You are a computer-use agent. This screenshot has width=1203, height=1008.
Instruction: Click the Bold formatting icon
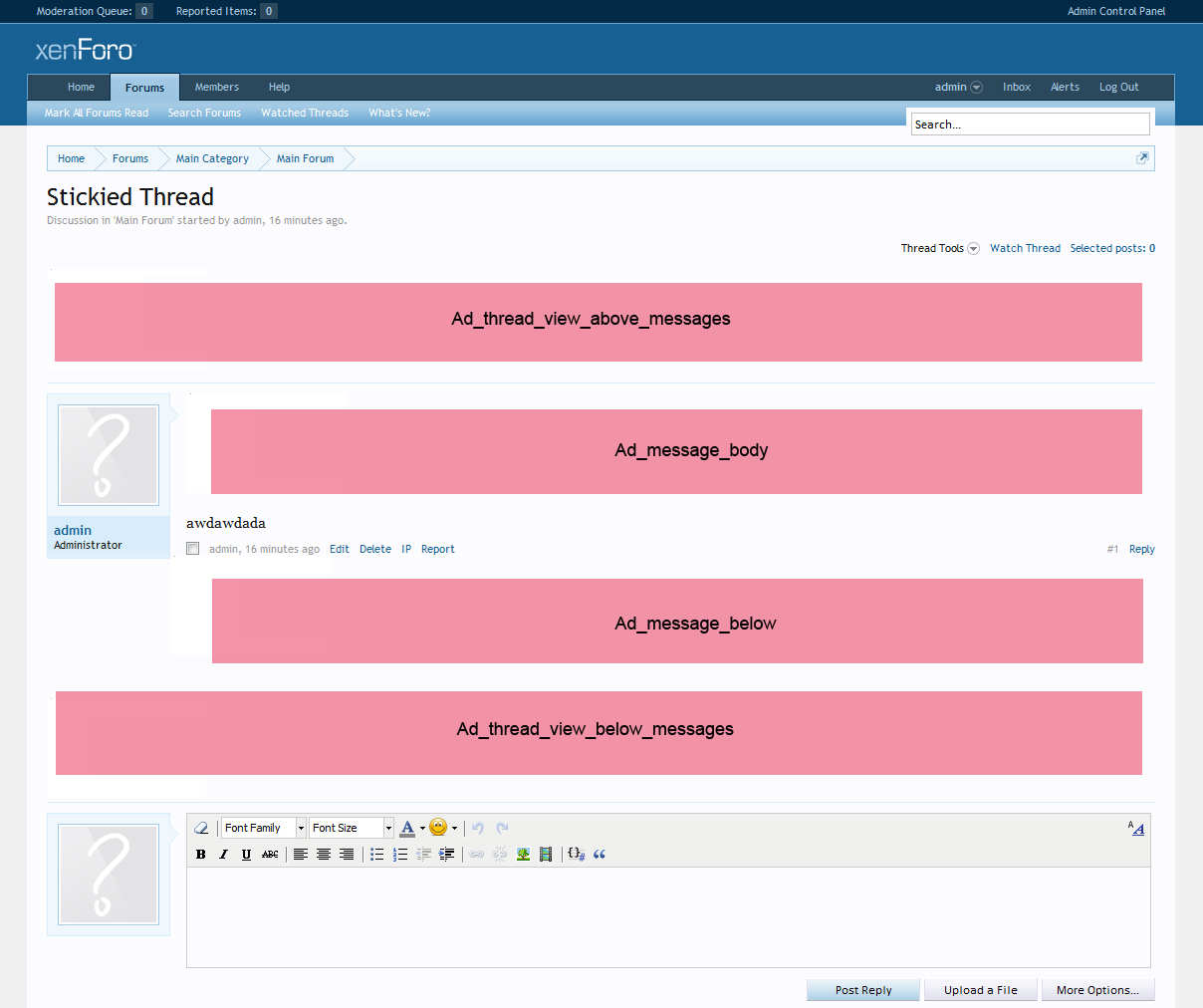coord(201,854)
